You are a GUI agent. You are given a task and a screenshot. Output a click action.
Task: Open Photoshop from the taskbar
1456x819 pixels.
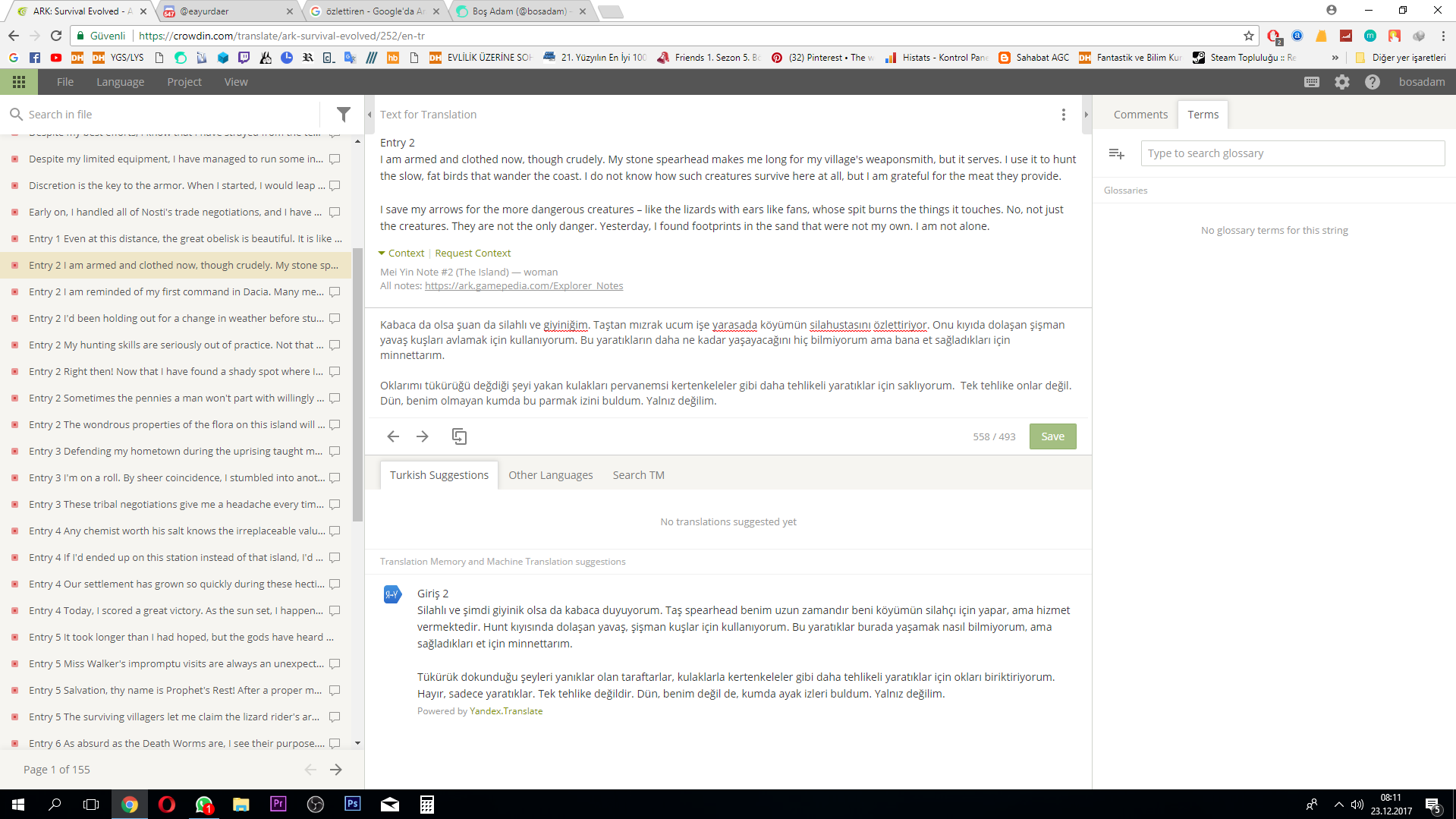tap(353, 805)
